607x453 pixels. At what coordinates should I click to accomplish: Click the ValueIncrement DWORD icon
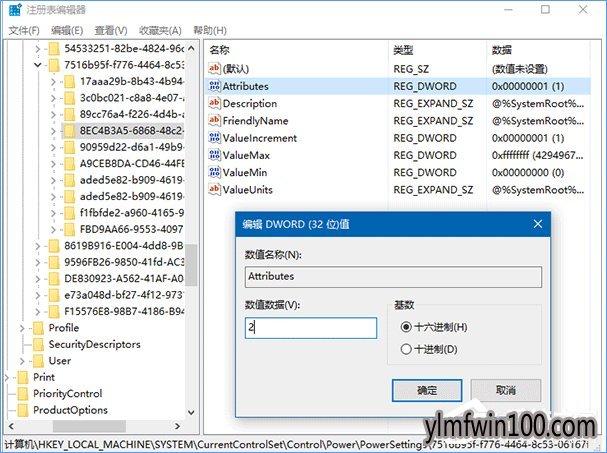(214, 137)
